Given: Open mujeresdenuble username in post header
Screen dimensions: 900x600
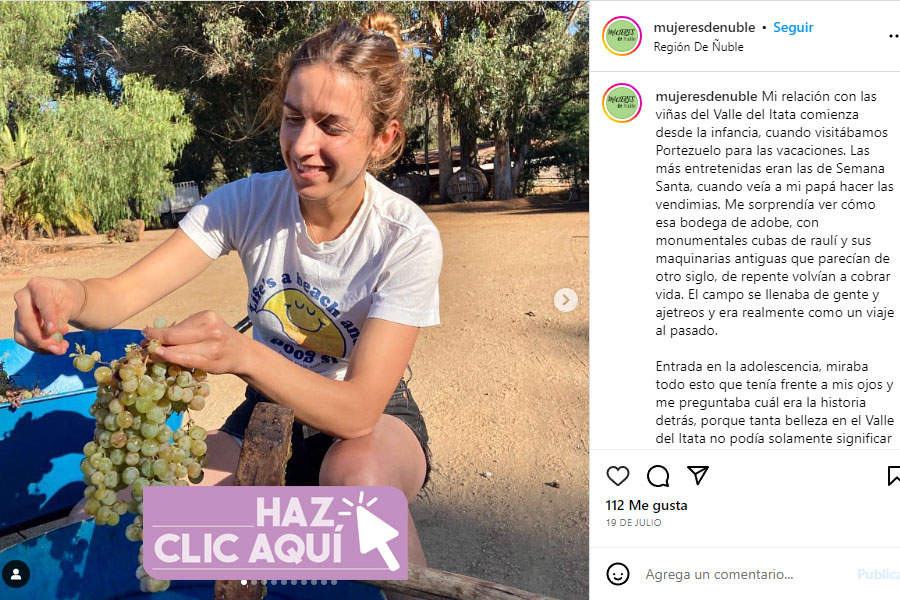Looking at the screenshot, I should point(704,27).
